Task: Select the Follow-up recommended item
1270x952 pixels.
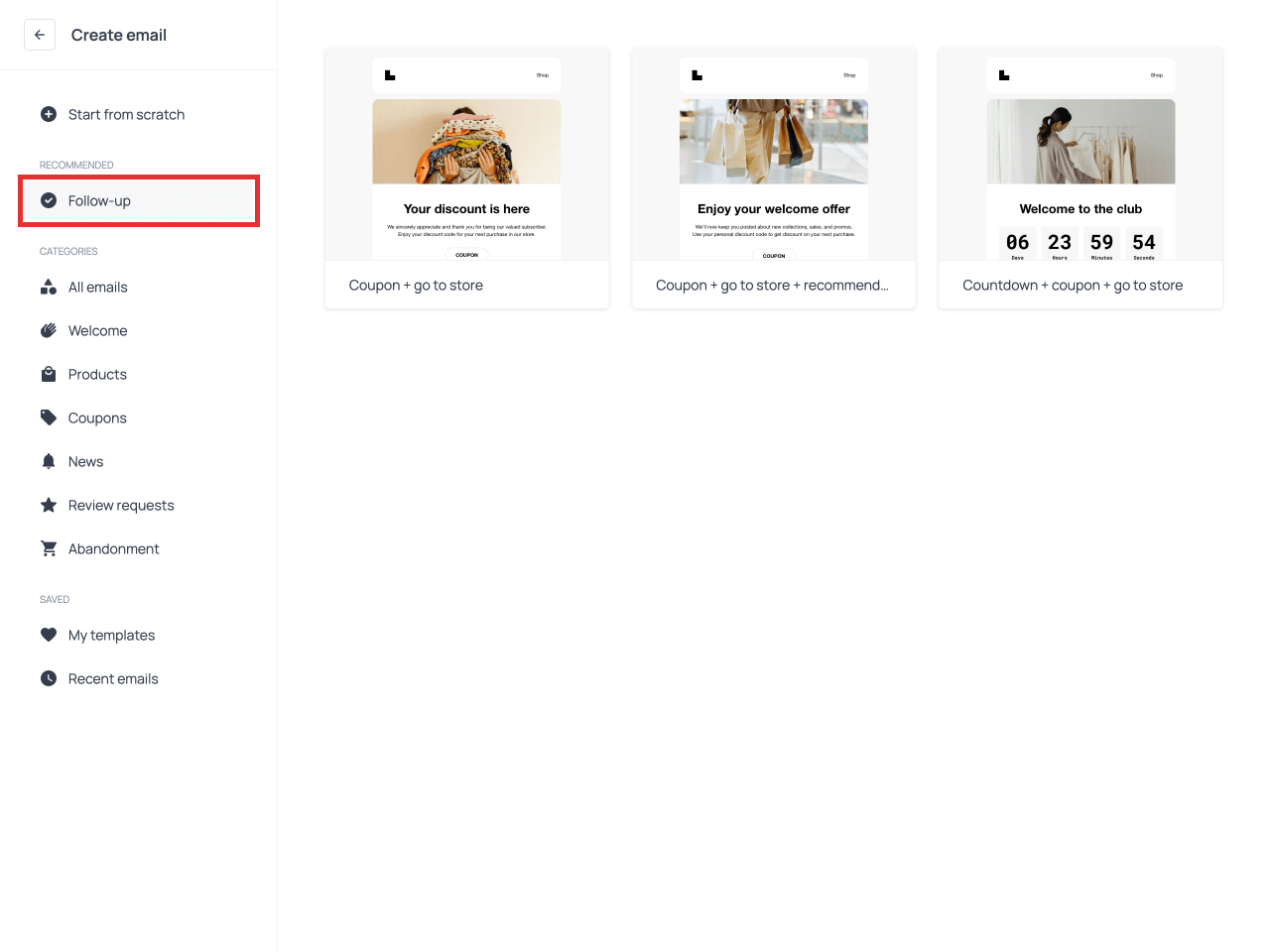Action: [99, 201]
